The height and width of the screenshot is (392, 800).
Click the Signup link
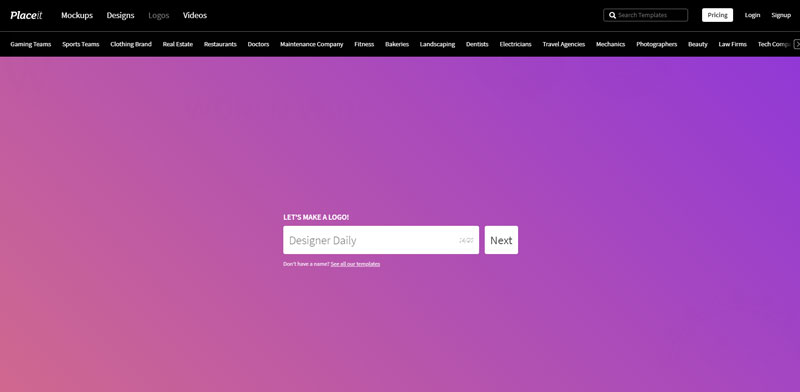(781, 15)
